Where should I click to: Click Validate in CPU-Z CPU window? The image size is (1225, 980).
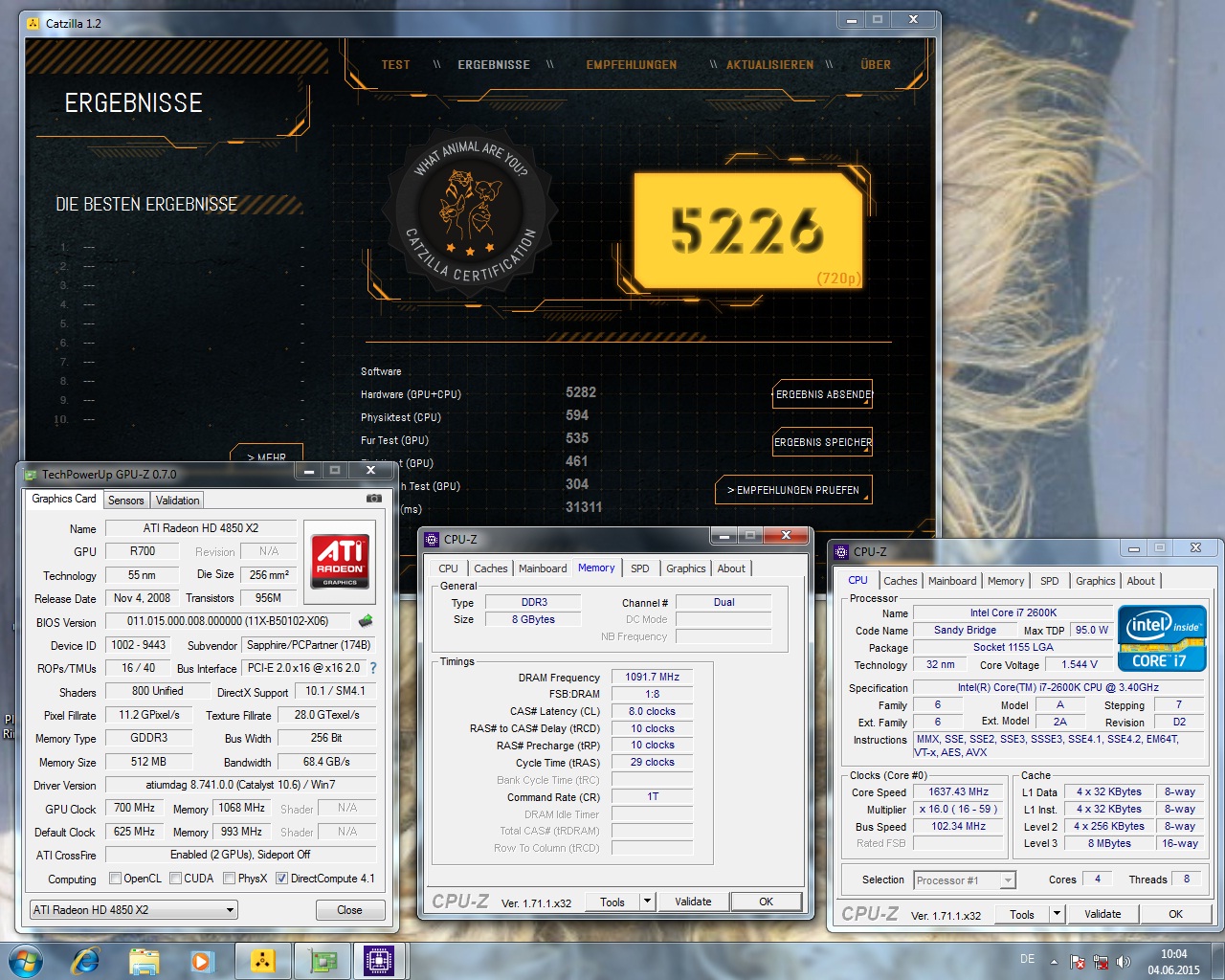pyautogui.click(x=1102, y=914)
